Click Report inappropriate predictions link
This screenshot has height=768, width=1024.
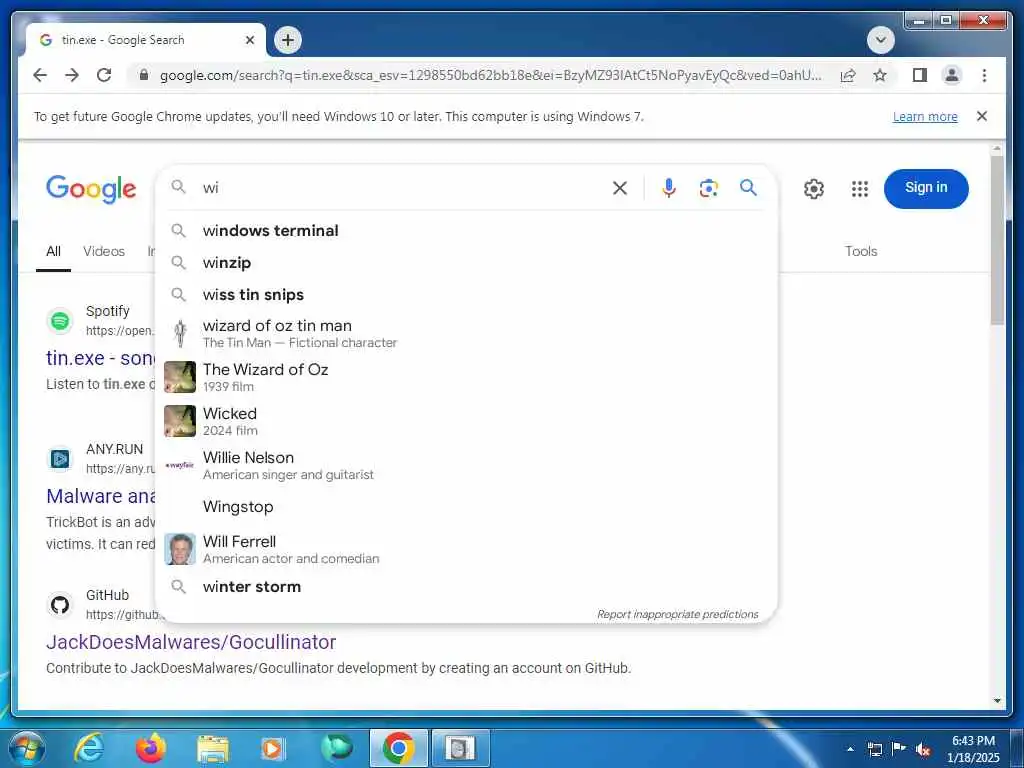point(677,615)
